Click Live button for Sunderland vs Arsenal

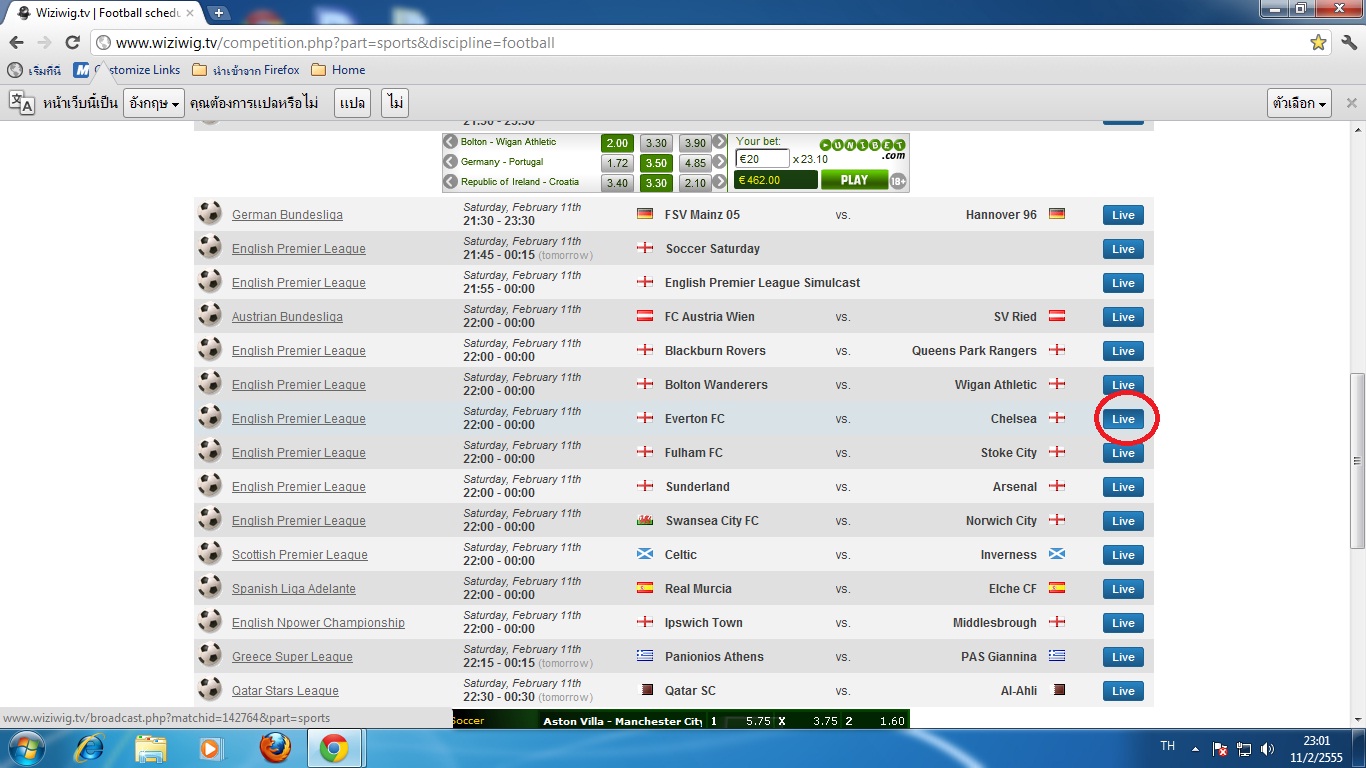(x=1123, y=487)
